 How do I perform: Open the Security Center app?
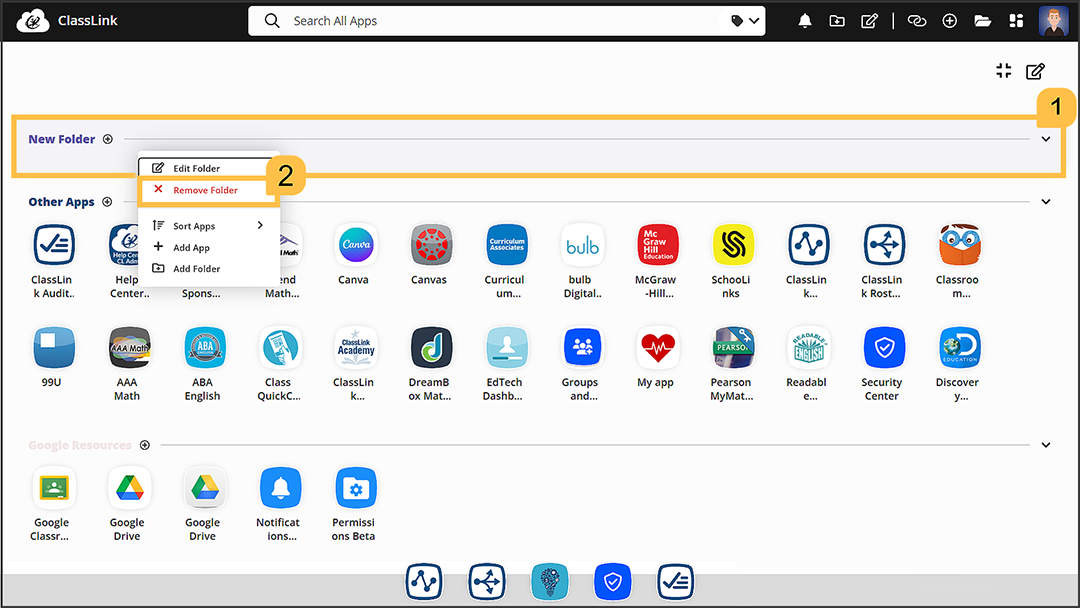(x=882, y=347)
